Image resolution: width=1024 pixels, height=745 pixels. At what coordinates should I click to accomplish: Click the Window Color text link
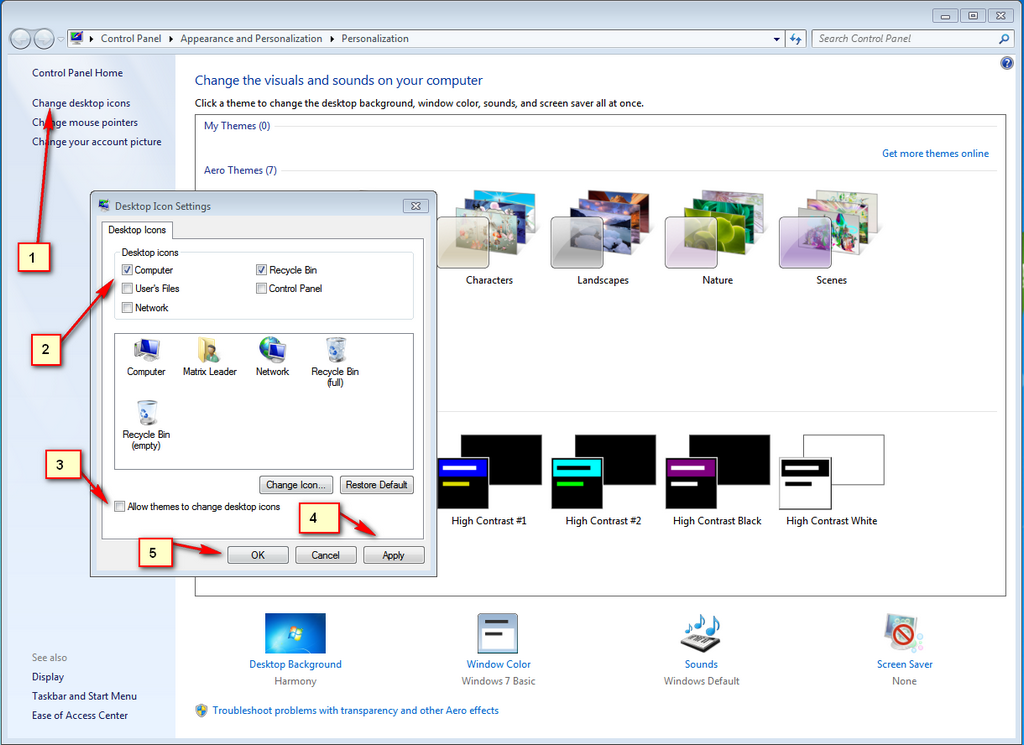point(498,664)
